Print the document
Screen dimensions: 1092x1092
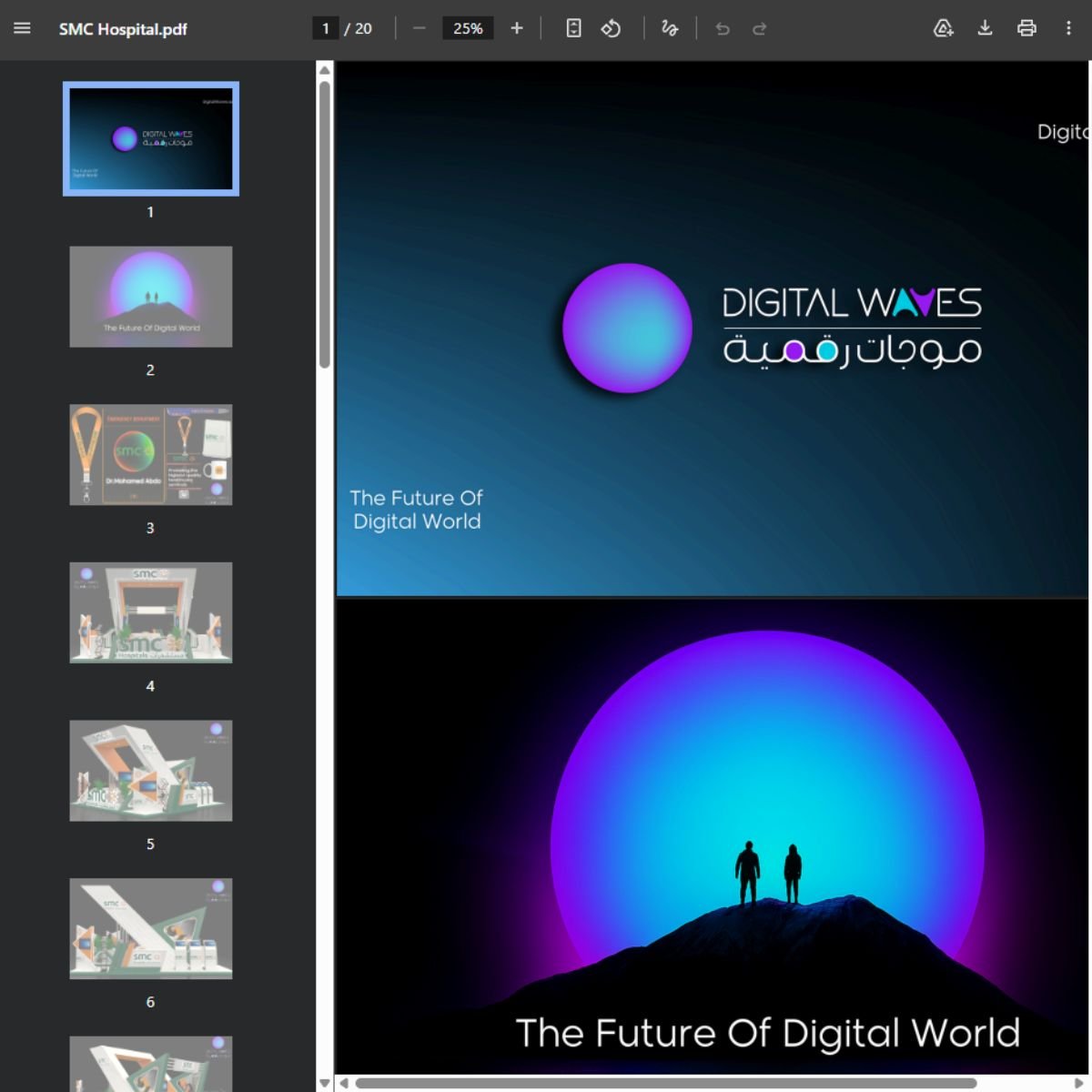(x=1026, y=28)
